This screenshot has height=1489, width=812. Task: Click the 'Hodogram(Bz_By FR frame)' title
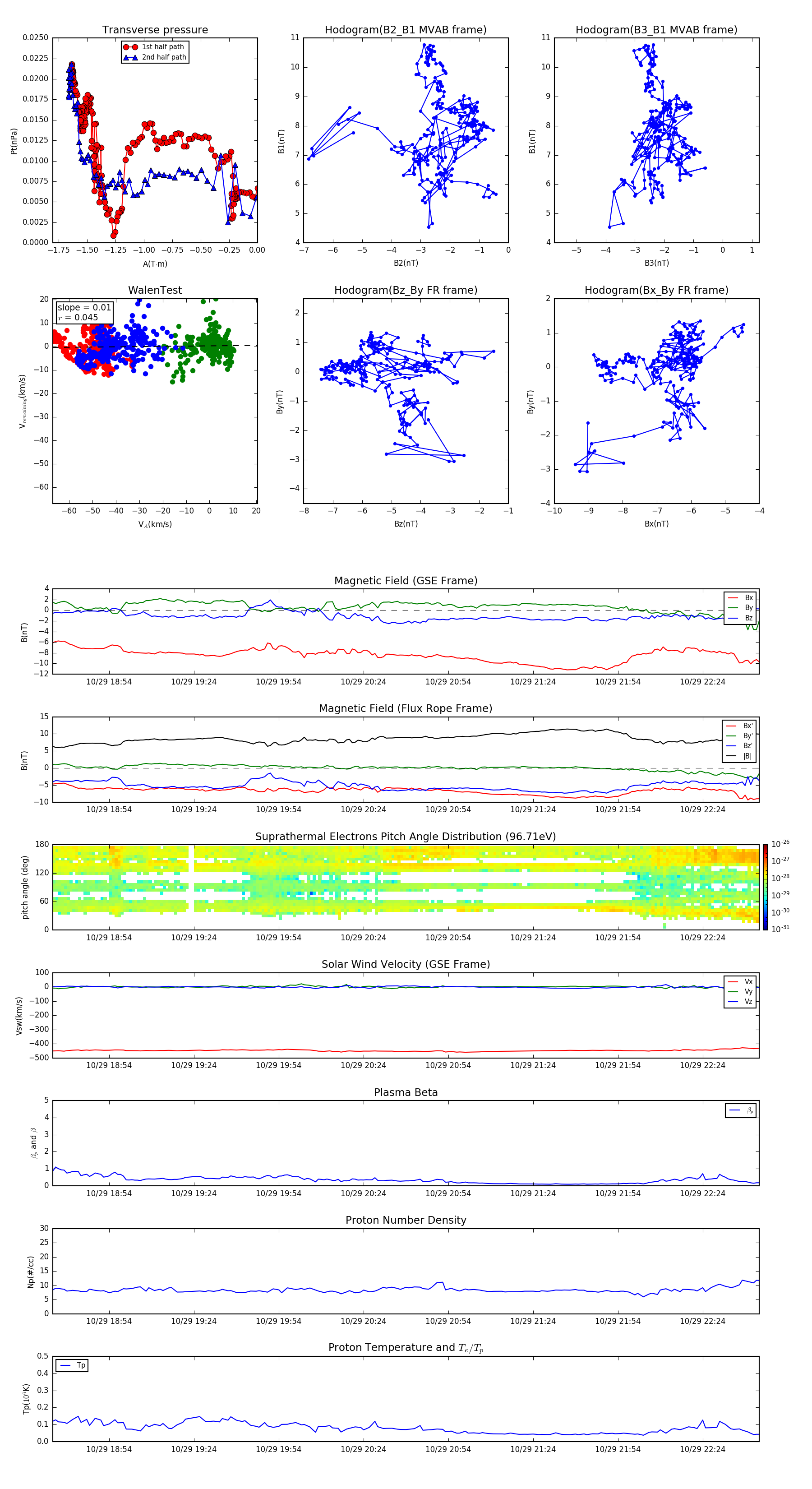(x=406, y=290)
